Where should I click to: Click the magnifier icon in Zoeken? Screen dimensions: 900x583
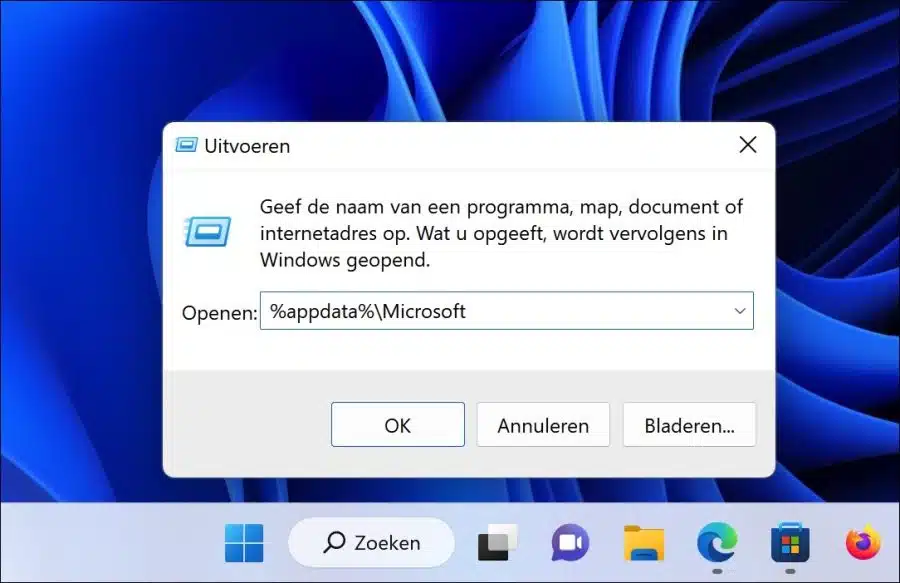(x=335, y=542)
